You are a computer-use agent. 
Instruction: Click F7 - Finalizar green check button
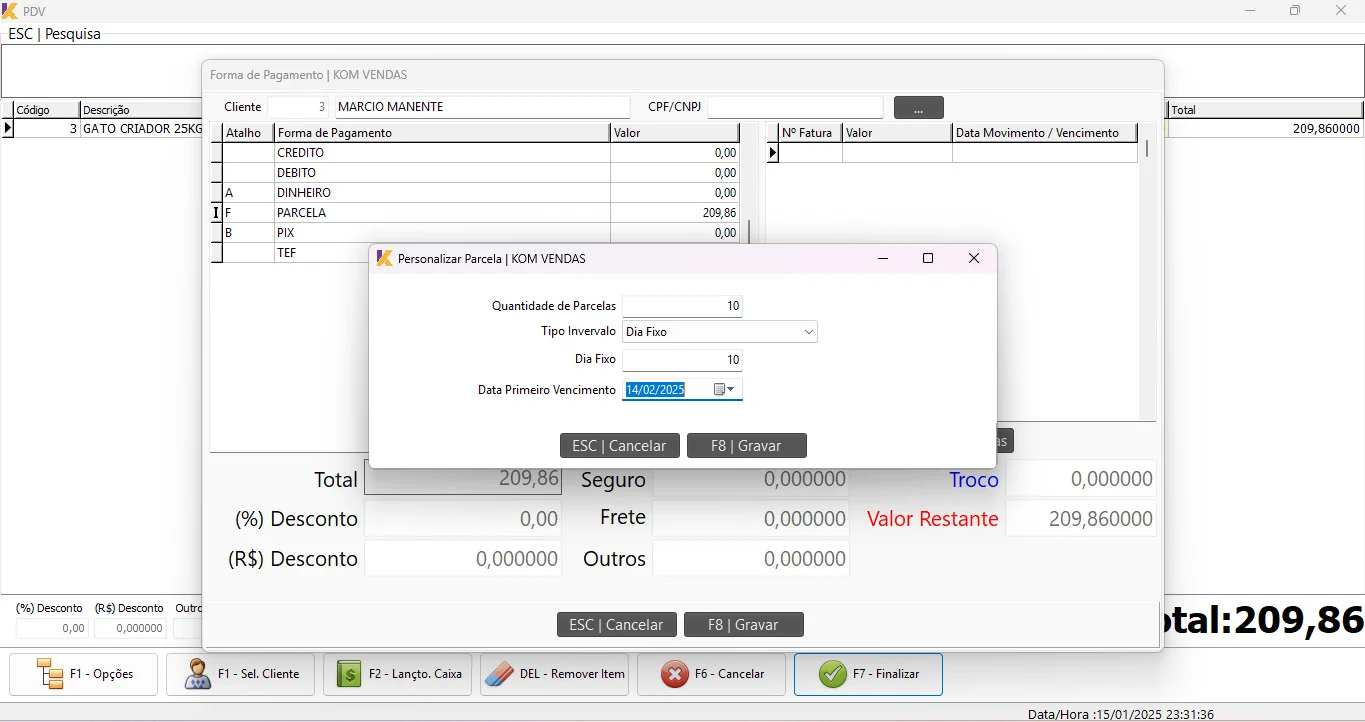868,674
